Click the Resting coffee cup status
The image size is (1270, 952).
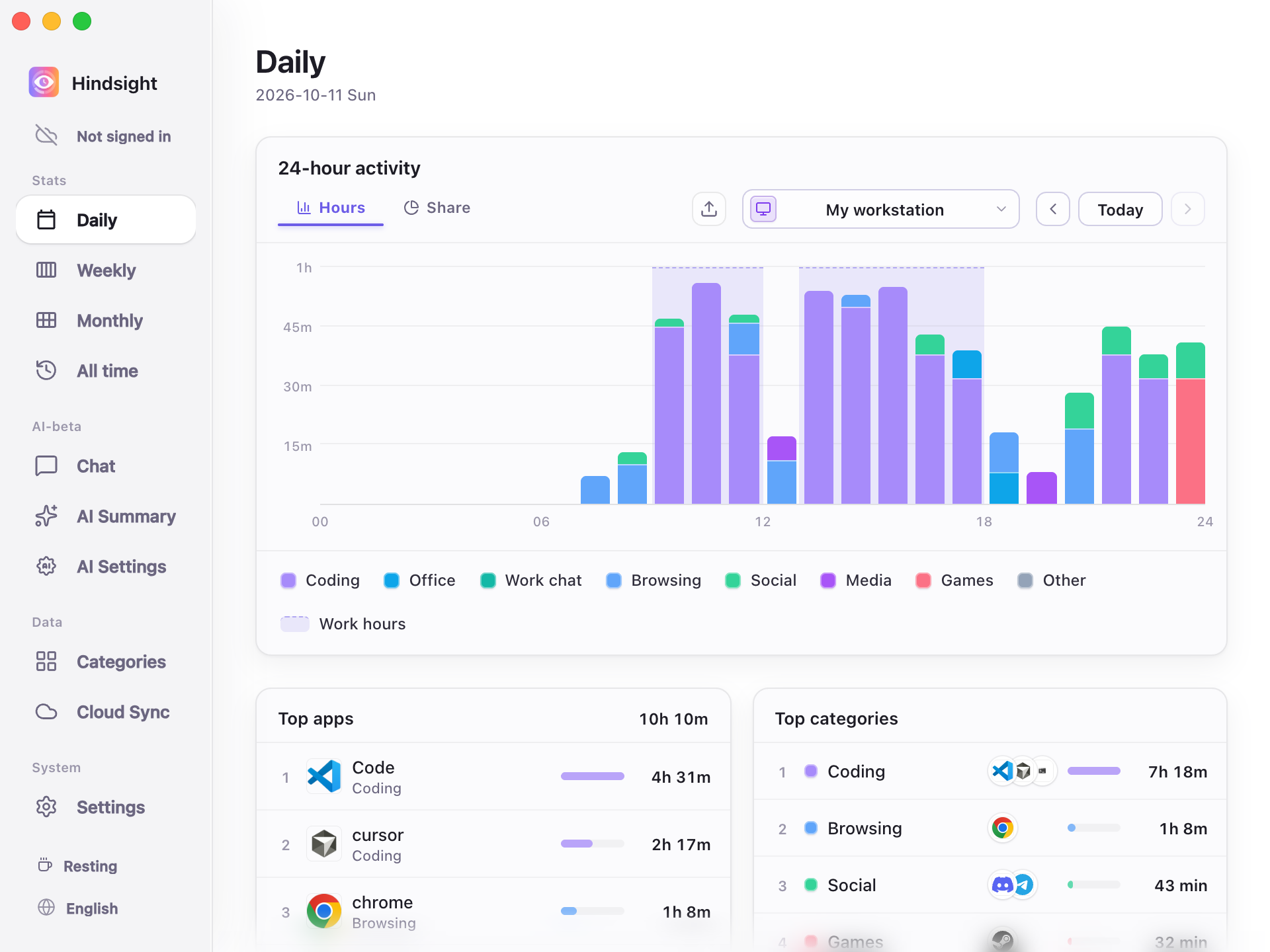[78, 866]
